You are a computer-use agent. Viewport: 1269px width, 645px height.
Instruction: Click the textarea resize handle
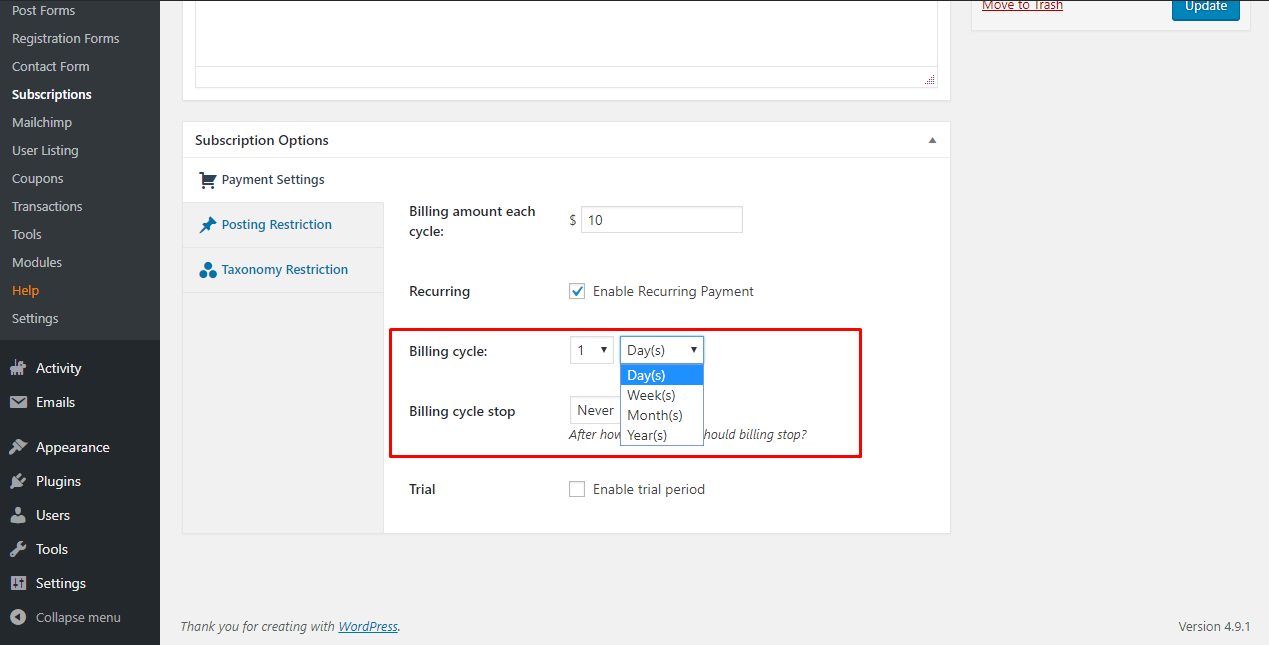929,79
